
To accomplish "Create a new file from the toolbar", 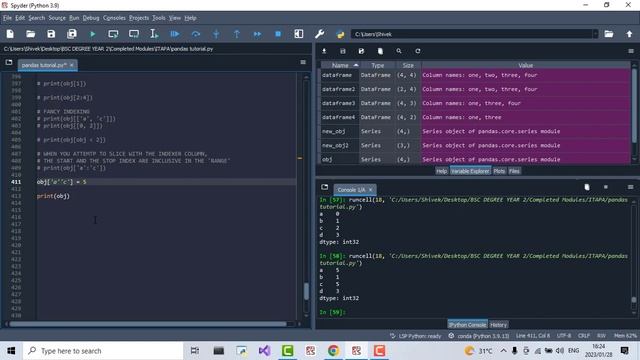I will (x=10, y=34).
